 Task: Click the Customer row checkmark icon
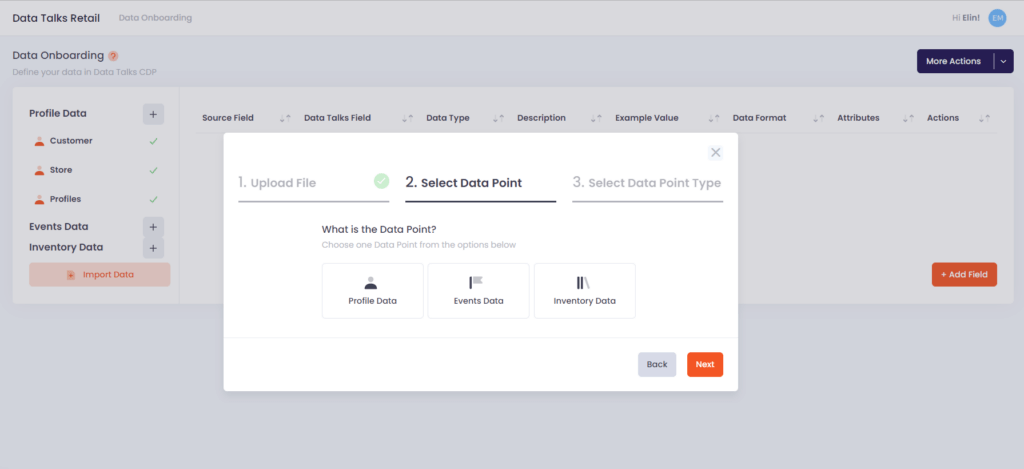pos(153,141)
